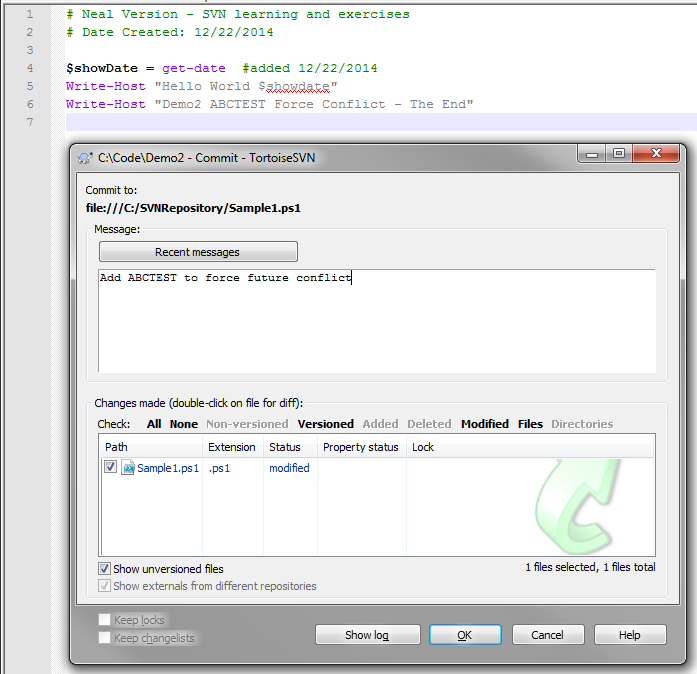Viewport: 697px width, 674px height.
Task: Sort by the Status column header
Action: [290, 447]
